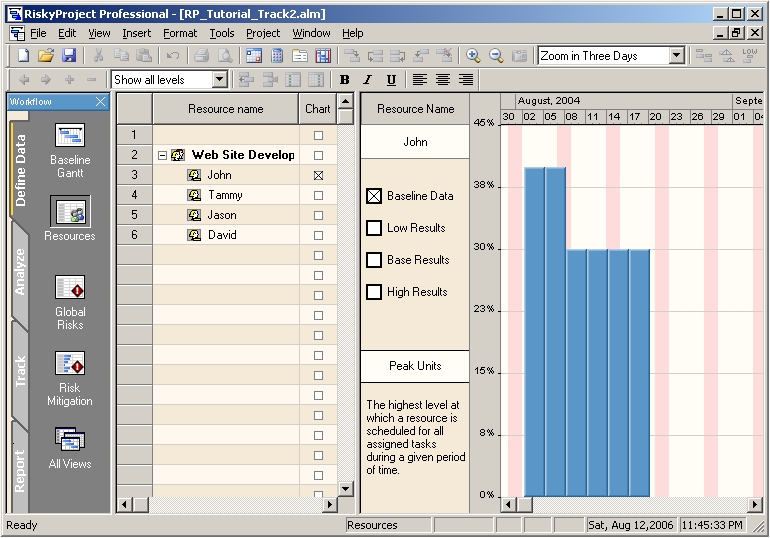
Task: Enable the Low Results checkbox
Action: pyautogui.click(x=374, y=228)
